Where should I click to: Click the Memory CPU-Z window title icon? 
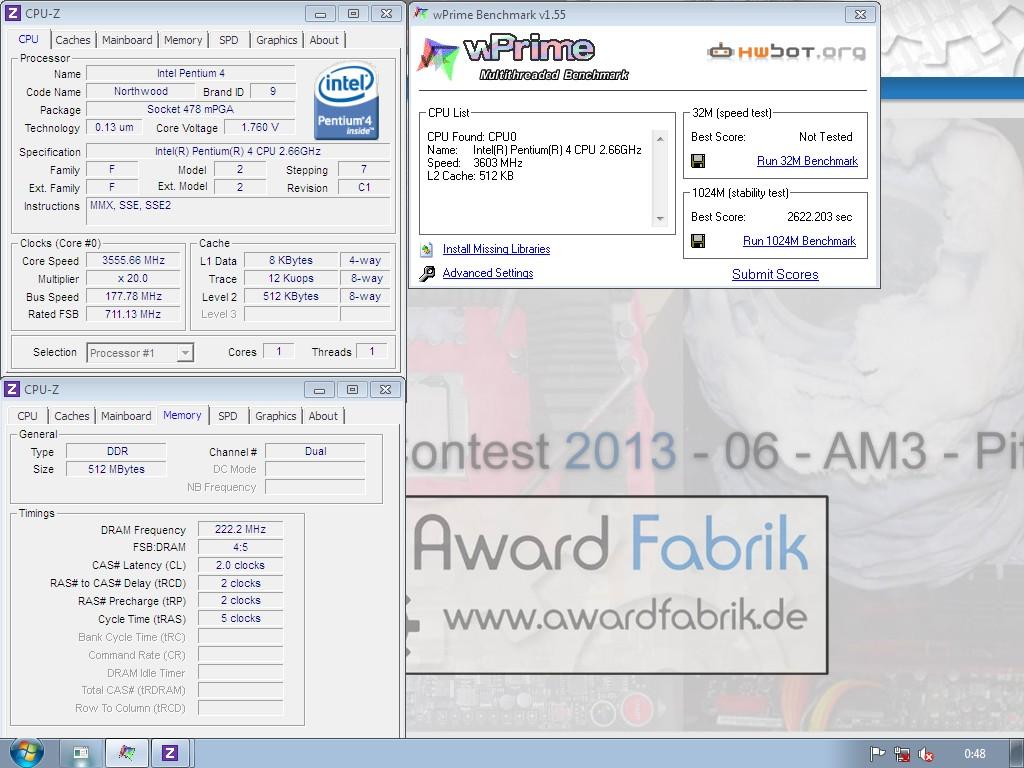(x=12, y=389)
